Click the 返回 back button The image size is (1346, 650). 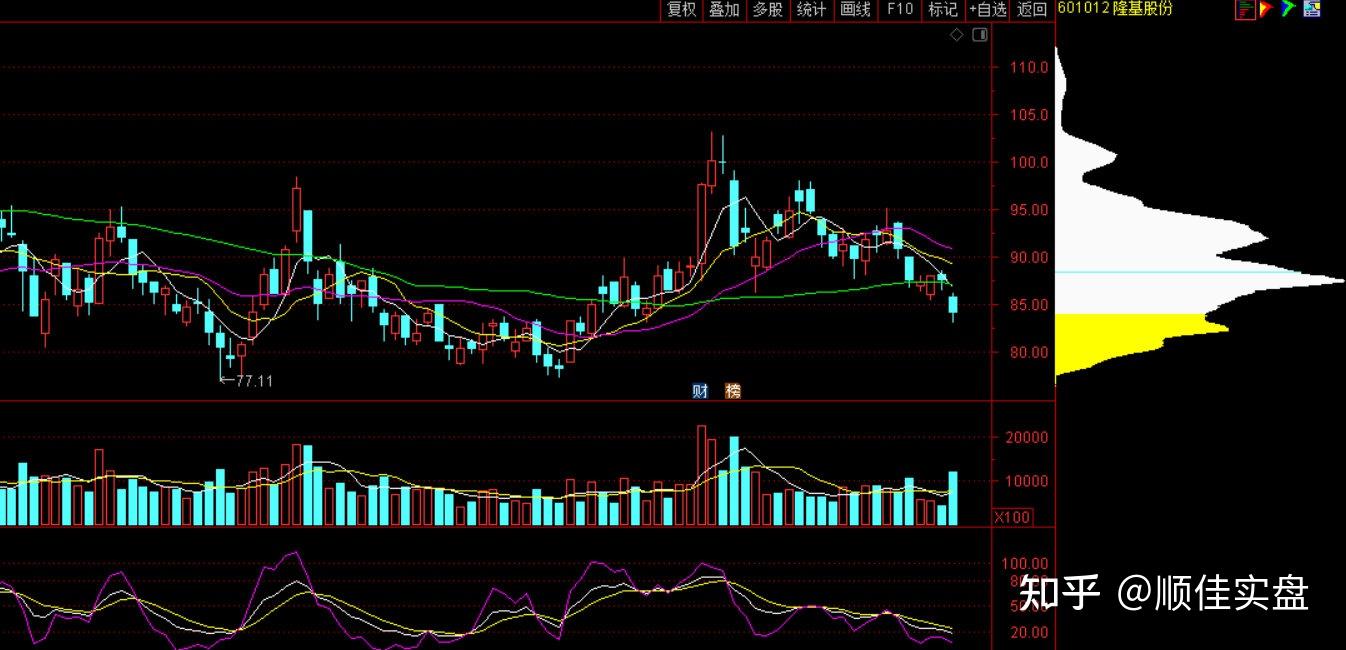pyautogui.click(x=1032, y=9)
